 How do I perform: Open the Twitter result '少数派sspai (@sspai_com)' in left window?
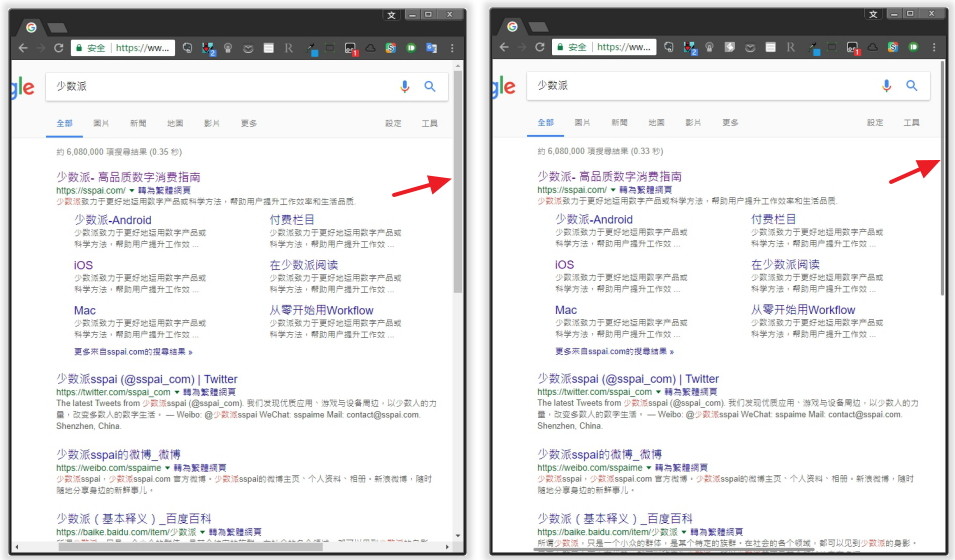point(147,380)
